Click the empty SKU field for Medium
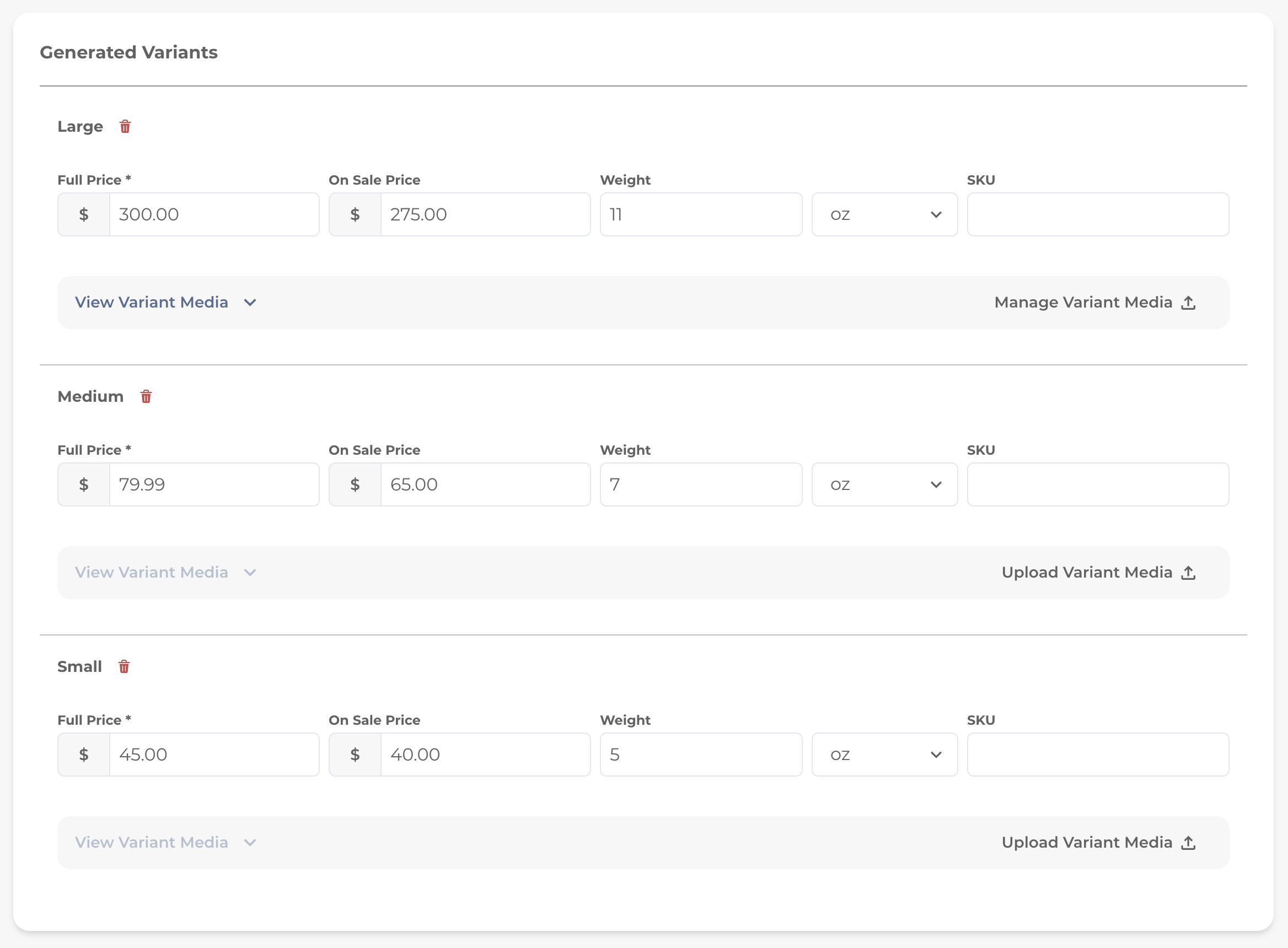Image resolution: width=1288 pixels, height=948 pixels. 1098,484
